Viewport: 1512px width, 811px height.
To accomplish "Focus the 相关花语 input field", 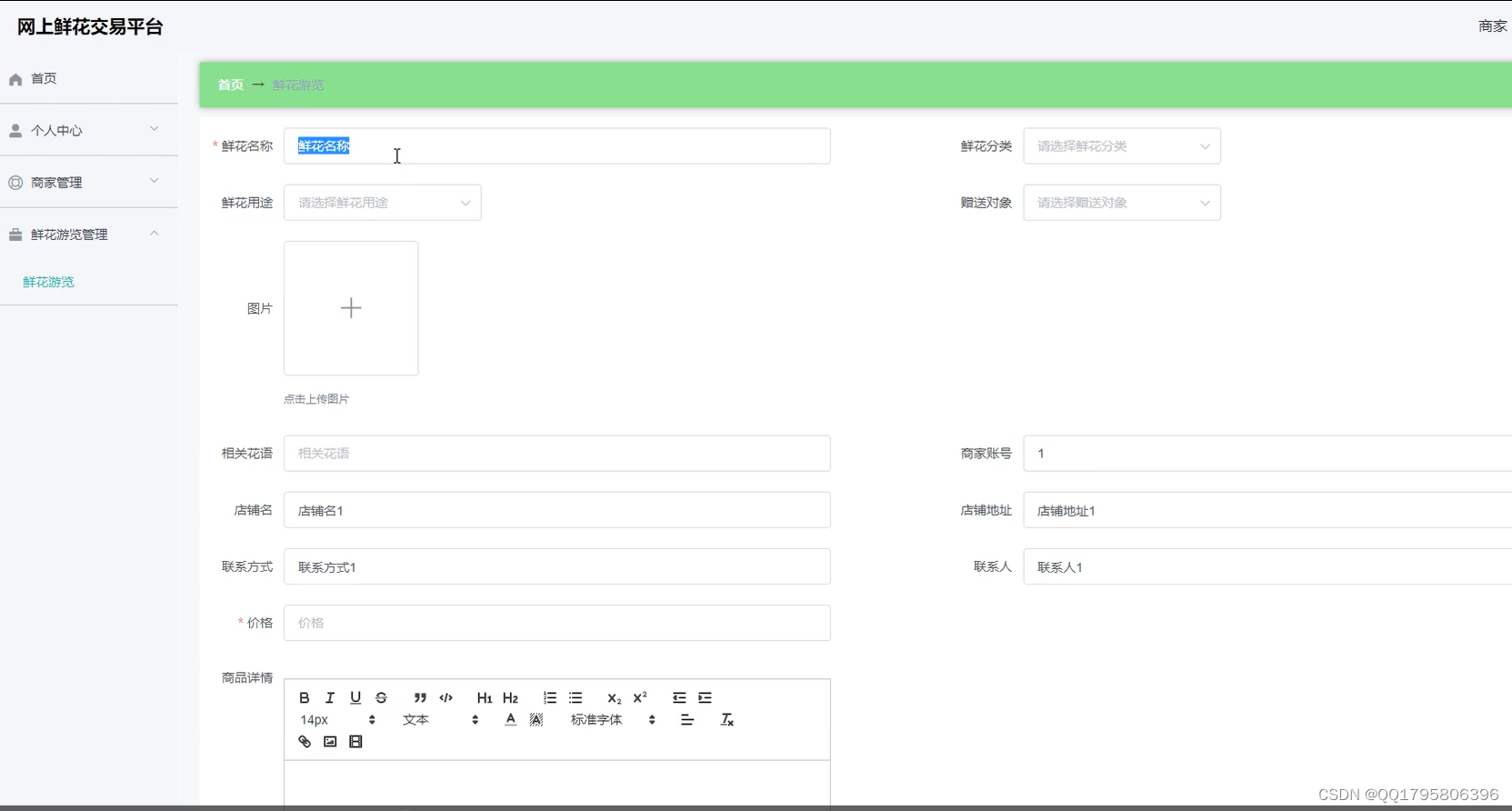I will point(557,453).
